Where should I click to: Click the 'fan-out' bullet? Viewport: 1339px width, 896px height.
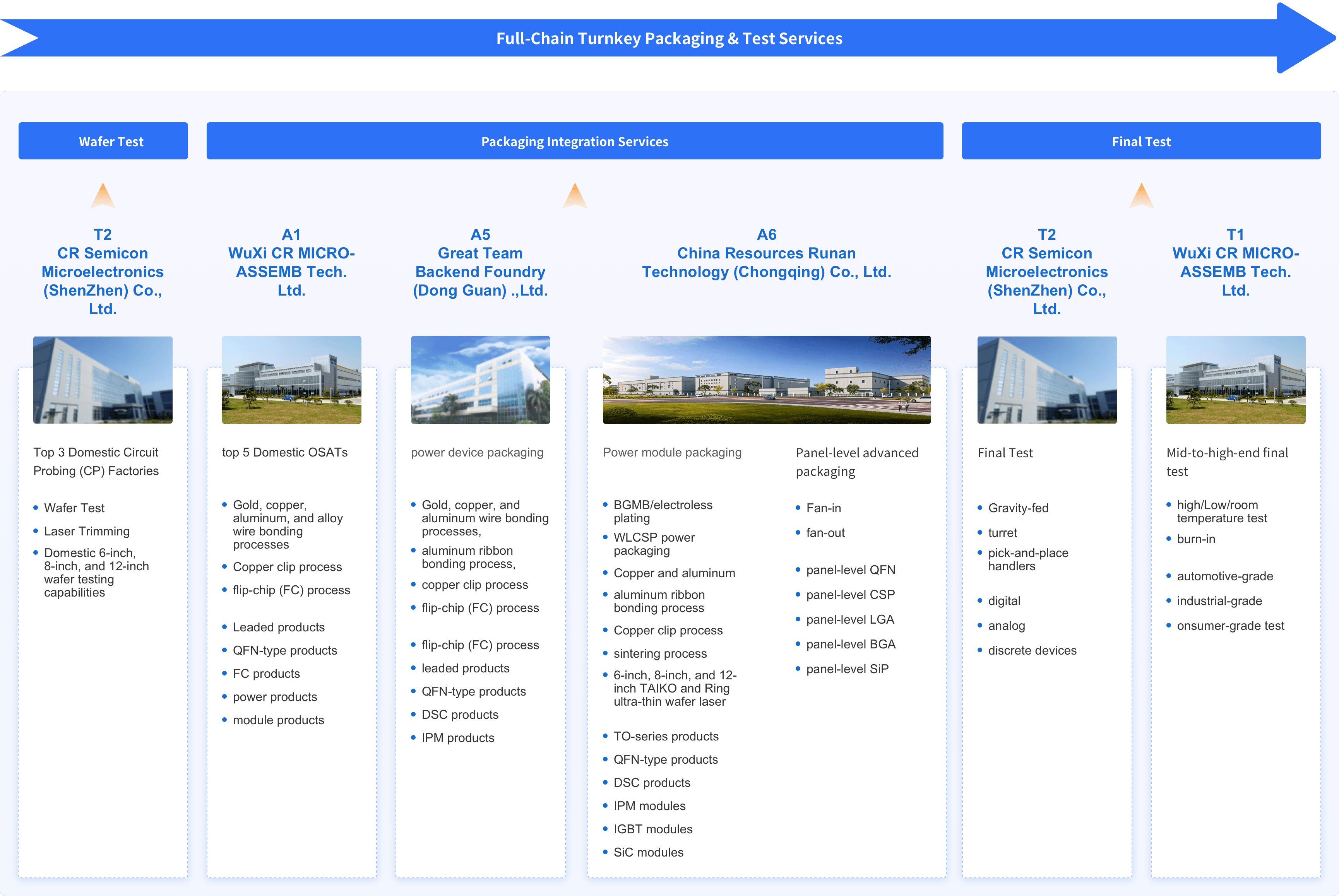[x=825, y=533]
